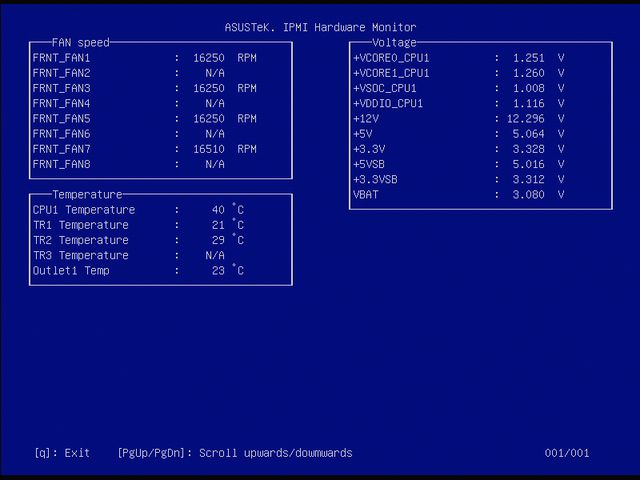
Task: Click the +VCORE1_CPU1 label
Action: pos(391,73)
